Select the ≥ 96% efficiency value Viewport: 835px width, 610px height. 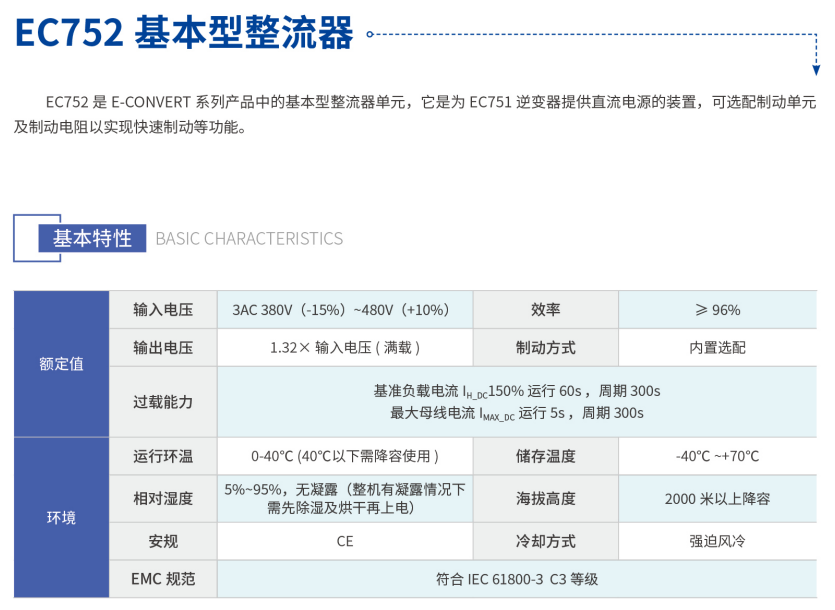pyautogui.click(x=717, y=310)
